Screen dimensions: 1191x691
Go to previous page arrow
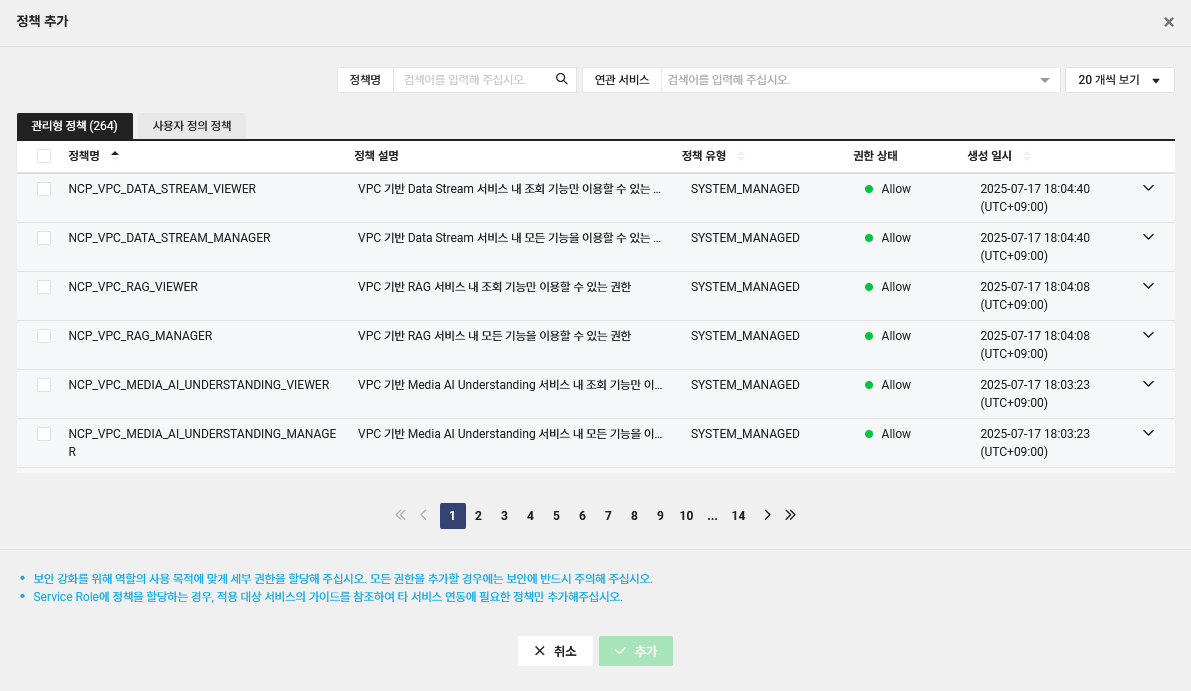coord(424,516)
